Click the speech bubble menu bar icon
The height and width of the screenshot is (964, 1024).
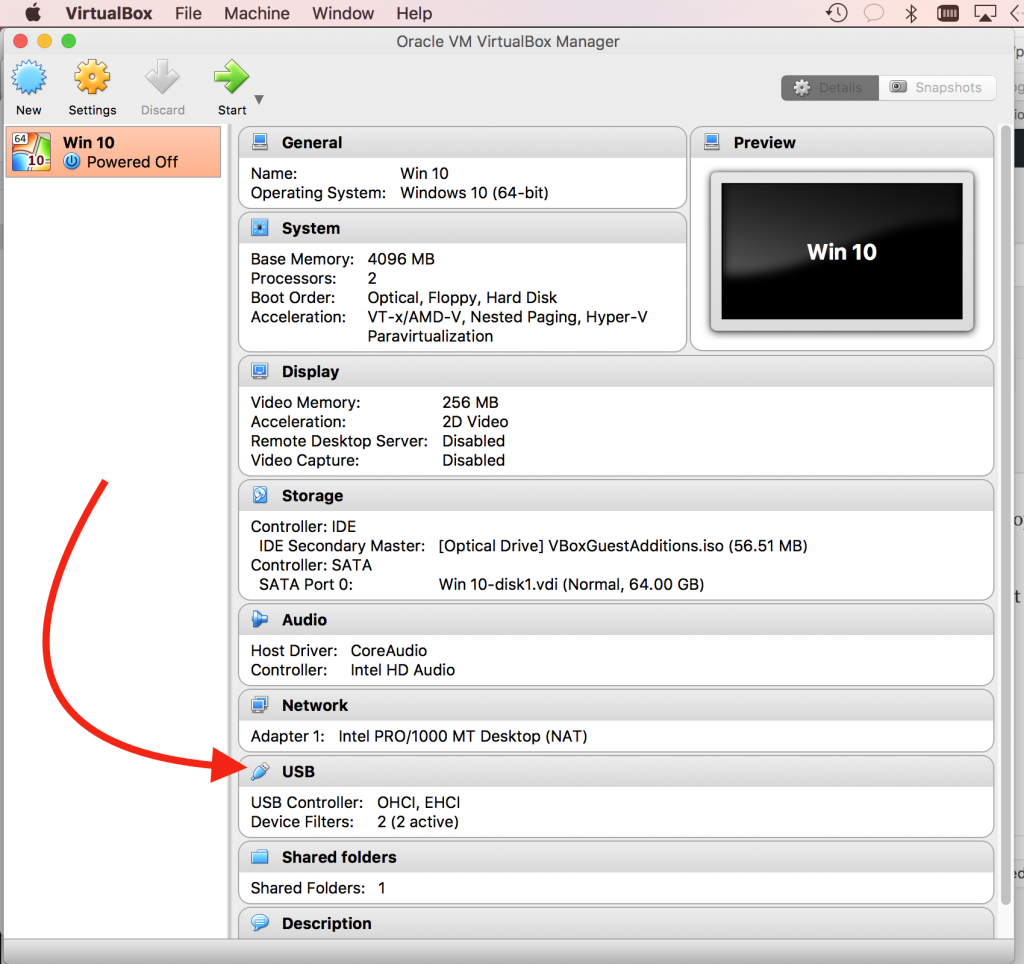click(x=874, y=13)
